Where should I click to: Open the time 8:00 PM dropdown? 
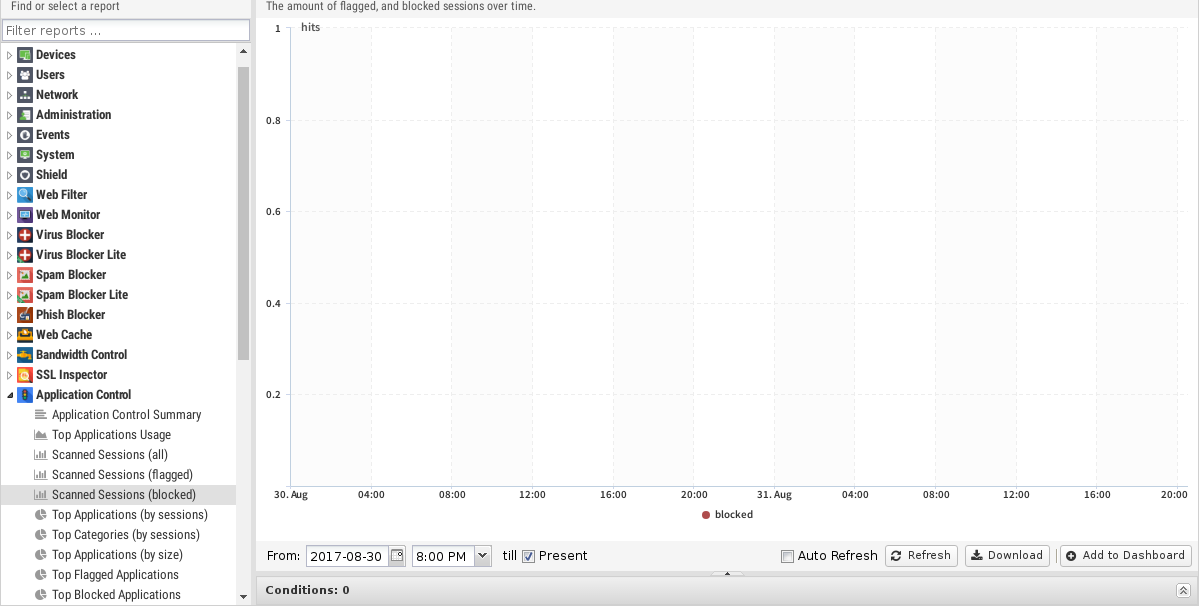point(483,556)
